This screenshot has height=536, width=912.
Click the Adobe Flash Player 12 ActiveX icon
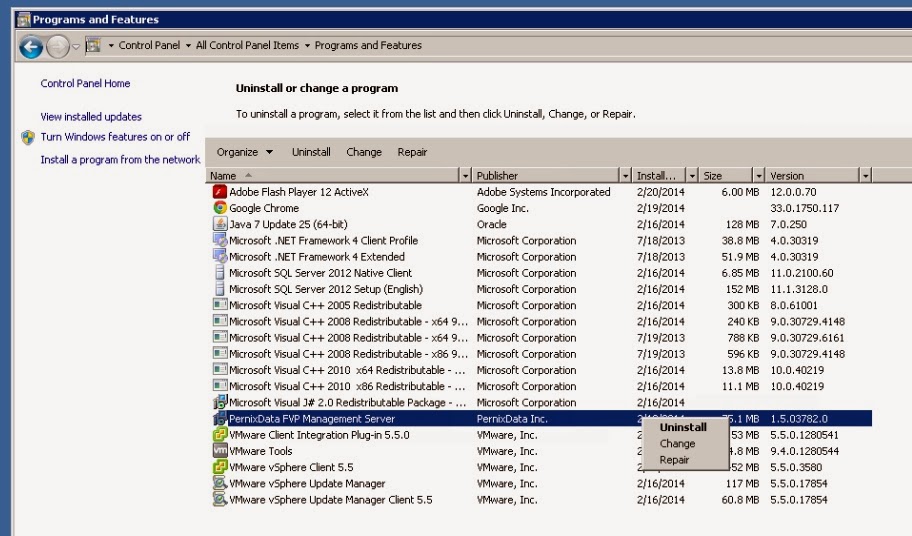pyautogui.click(x=219, y=192)
